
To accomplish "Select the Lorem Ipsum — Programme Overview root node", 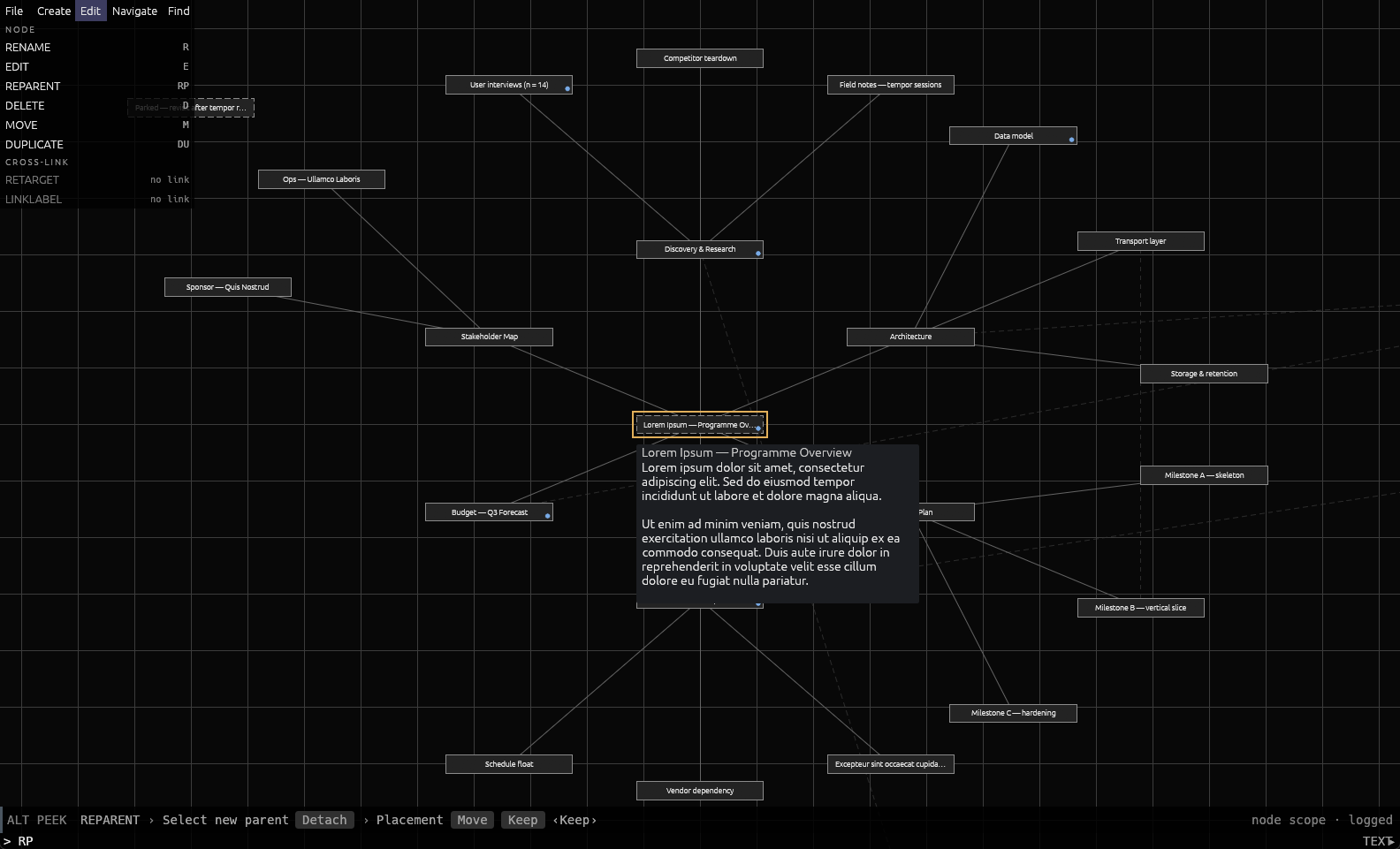I will click(x=700, y=425).
